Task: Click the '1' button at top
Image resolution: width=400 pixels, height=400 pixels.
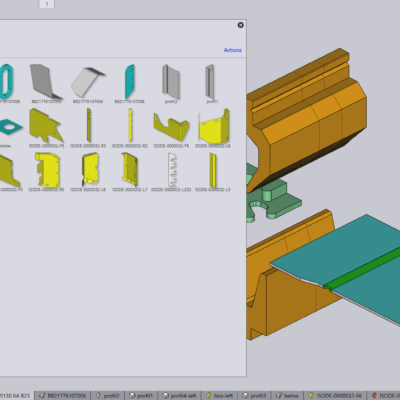Action: click(x=47, y=4)
